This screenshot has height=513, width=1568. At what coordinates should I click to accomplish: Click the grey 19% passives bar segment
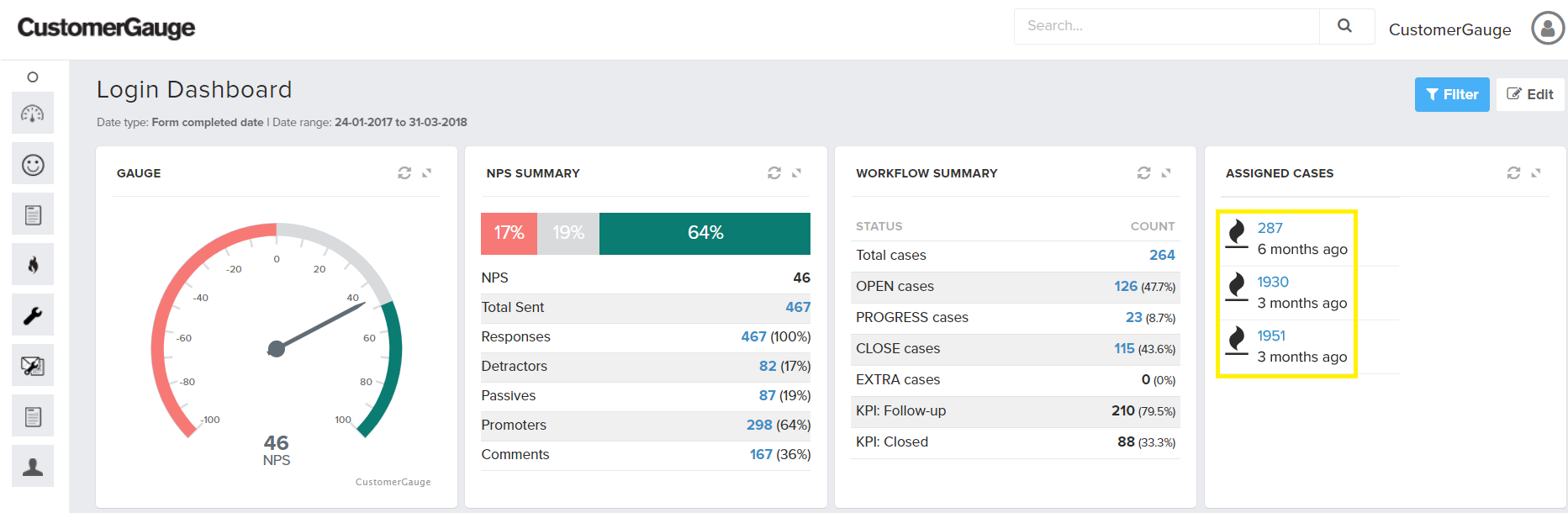568,233
